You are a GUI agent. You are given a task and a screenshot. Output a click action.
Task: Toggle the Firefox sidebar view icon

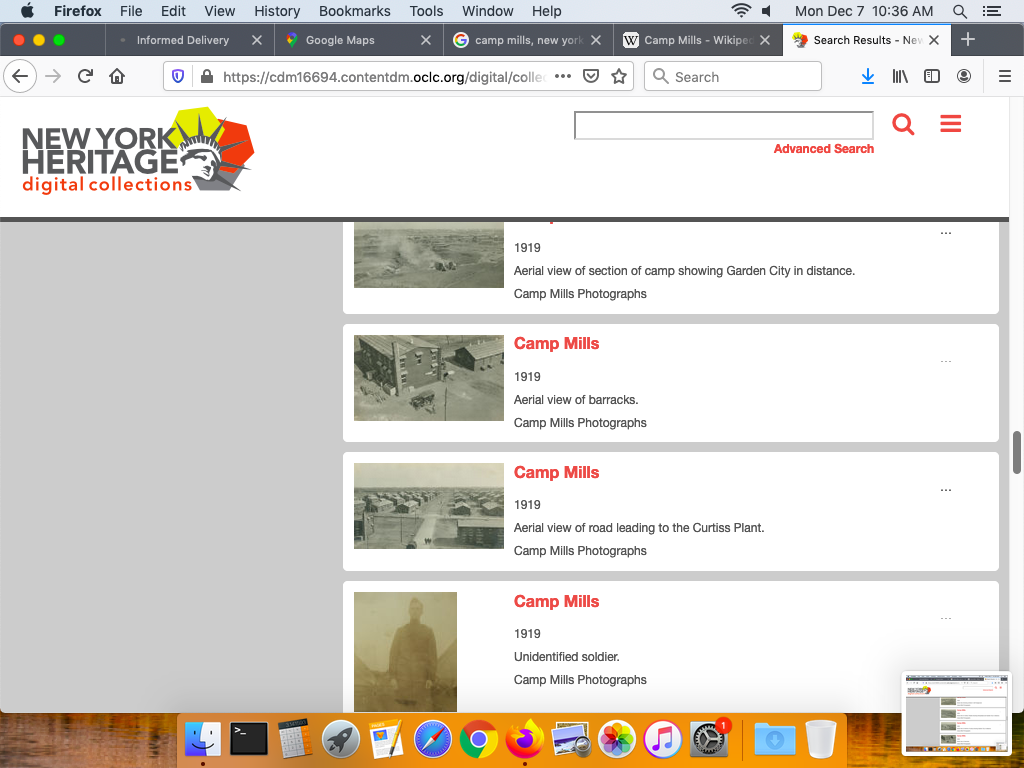(932, 77)
